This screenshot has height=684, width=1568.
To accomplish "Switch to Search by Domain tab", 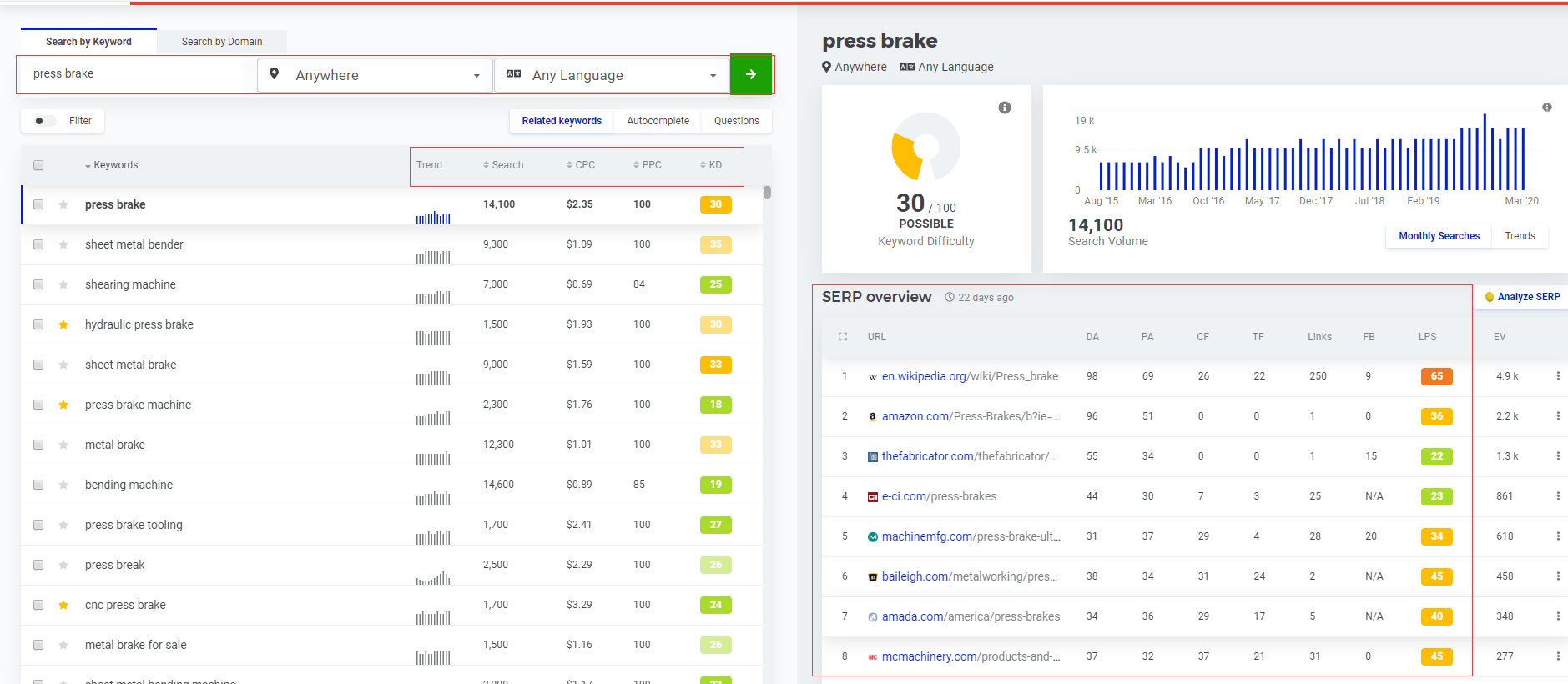I will (x=222, y=42).
